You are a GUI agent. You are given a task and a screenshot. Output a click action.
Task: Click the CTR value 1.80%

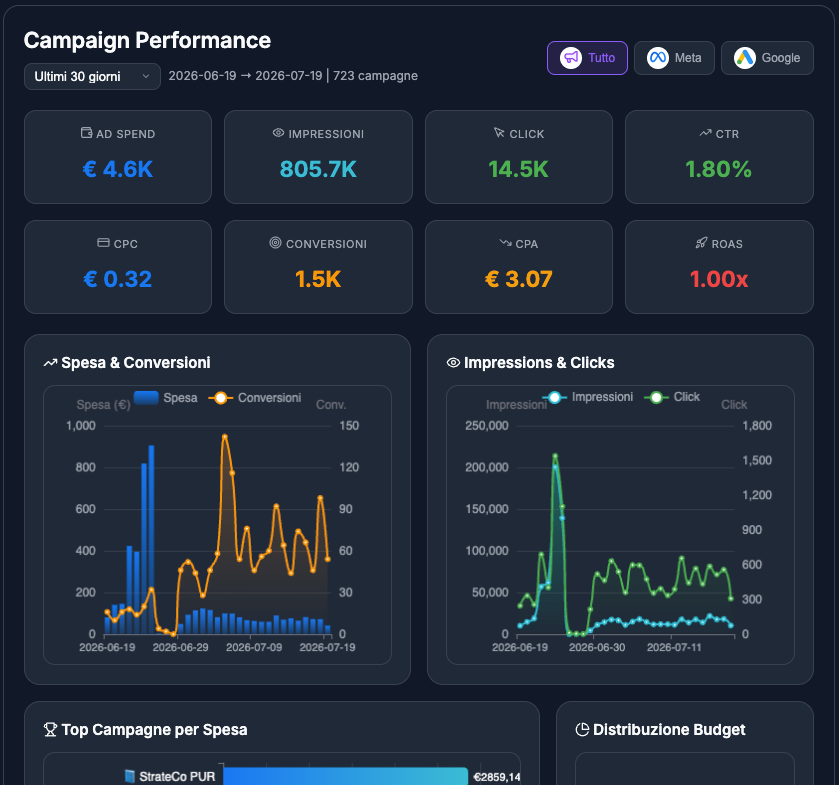[719, 170]
